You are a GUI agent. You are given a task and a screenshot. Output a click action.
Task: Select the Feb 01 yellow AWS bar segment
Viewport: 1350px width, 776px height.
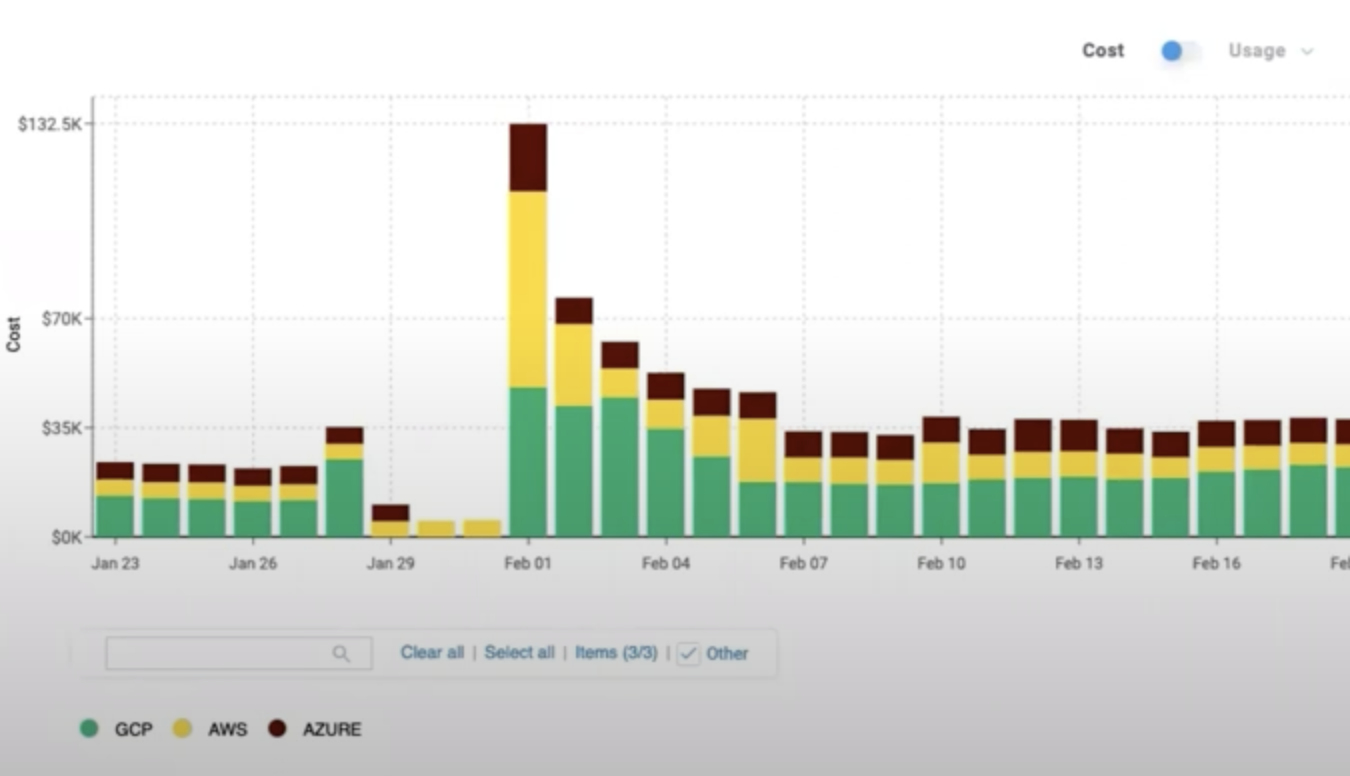coord(528,289)
